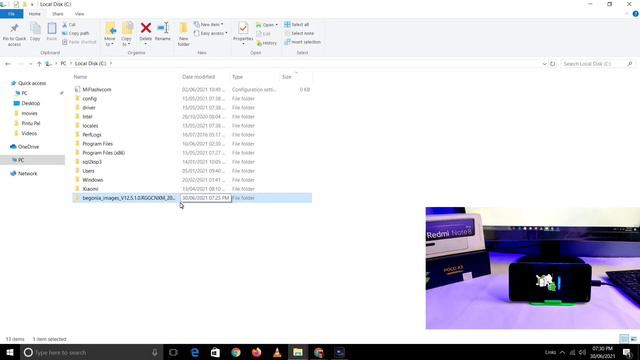The width and height of the screenshot is (640, 360).
Task: Expand the address bar history dropdown
Action: [544, 64]
